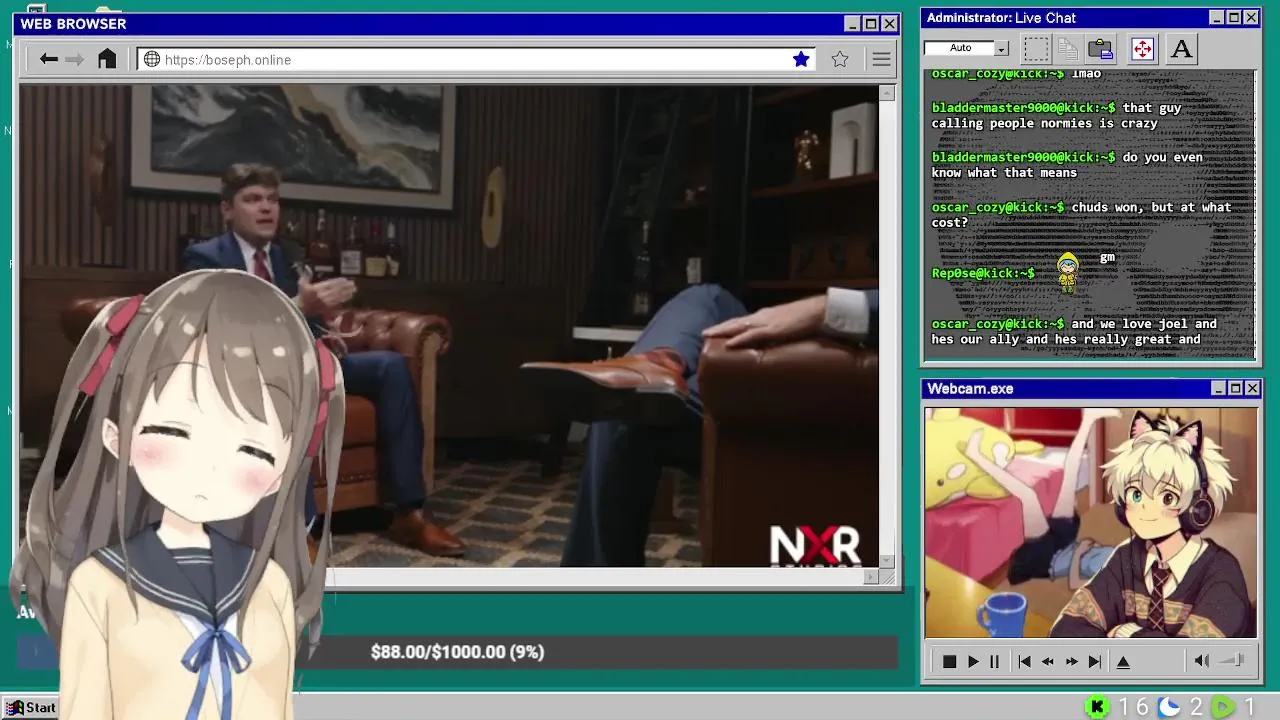The width and height of the screenshot is (1280, 720).
Task: Click the Start button on taskbar
Action: (x=31, y=708)
